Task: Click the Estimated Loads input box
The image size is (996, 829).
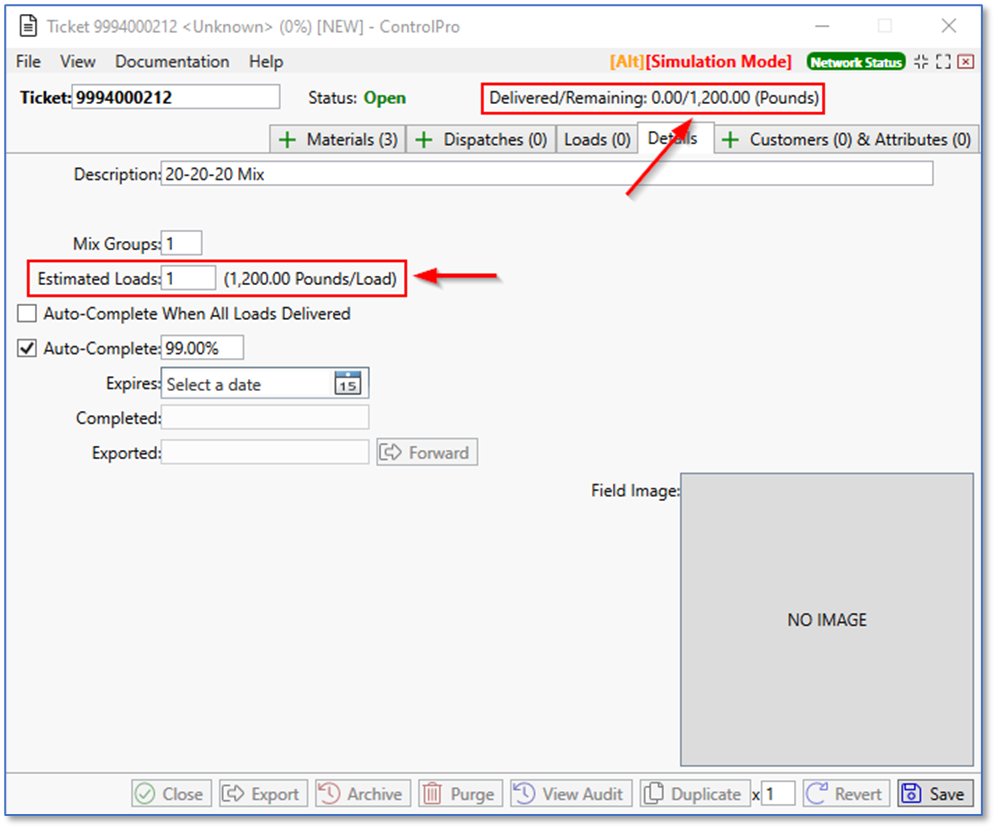Action: [188, 279]
